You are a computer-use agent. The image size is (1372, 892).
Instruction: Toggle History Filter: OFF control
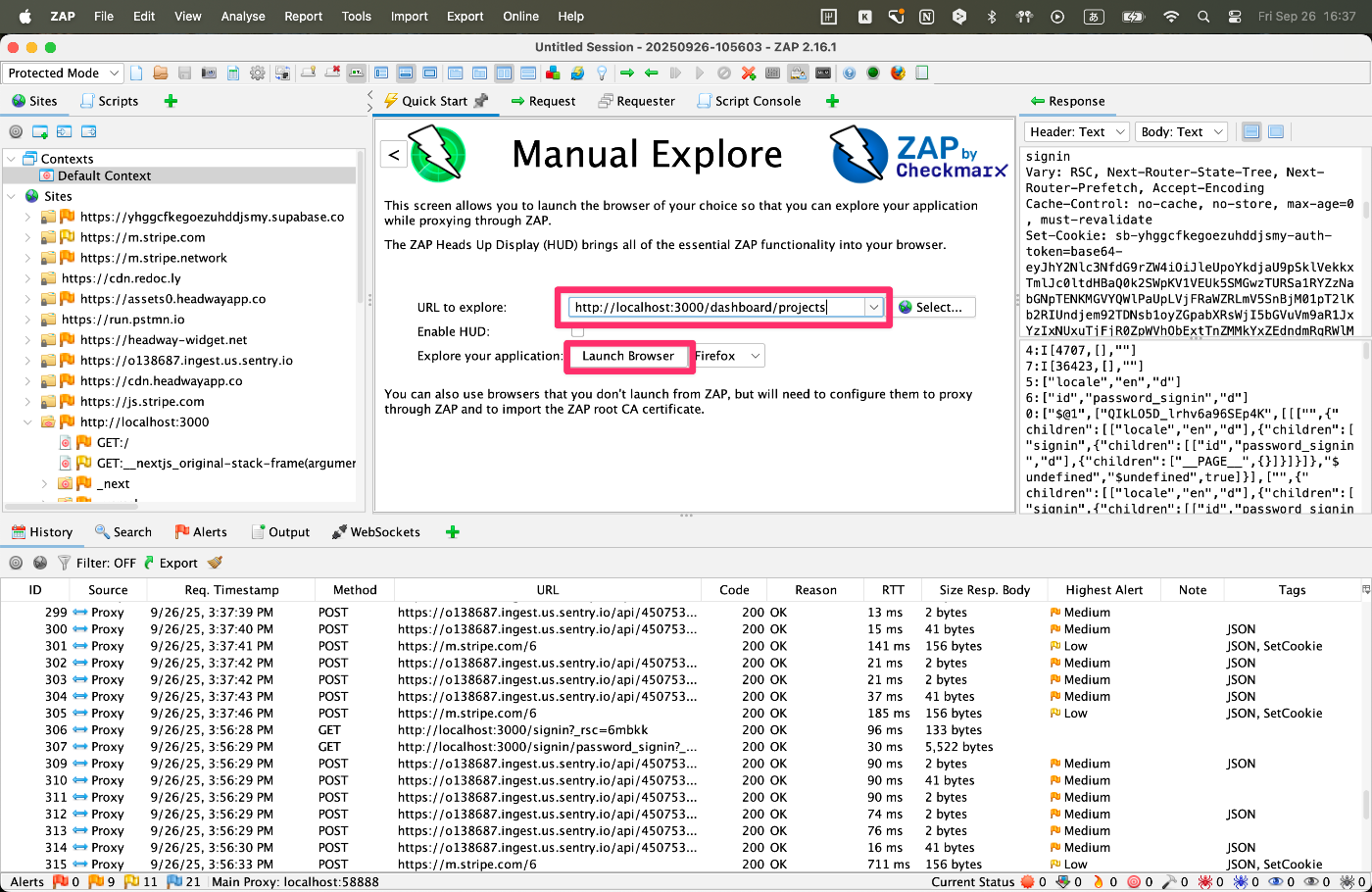(x=96, y=563)
